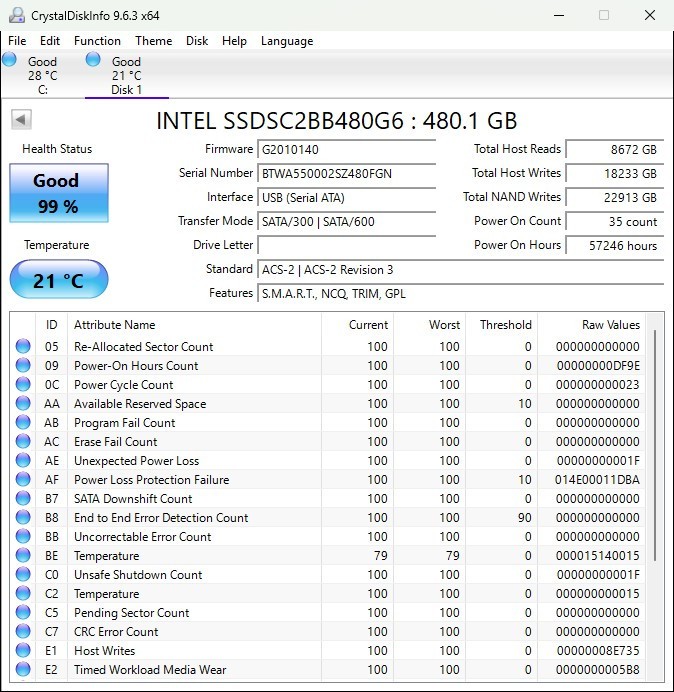The image size is (674, 692).
Task: Click status orb for Unexpected Power Loss
Action: pyautogui.click(x=23, y=460)
